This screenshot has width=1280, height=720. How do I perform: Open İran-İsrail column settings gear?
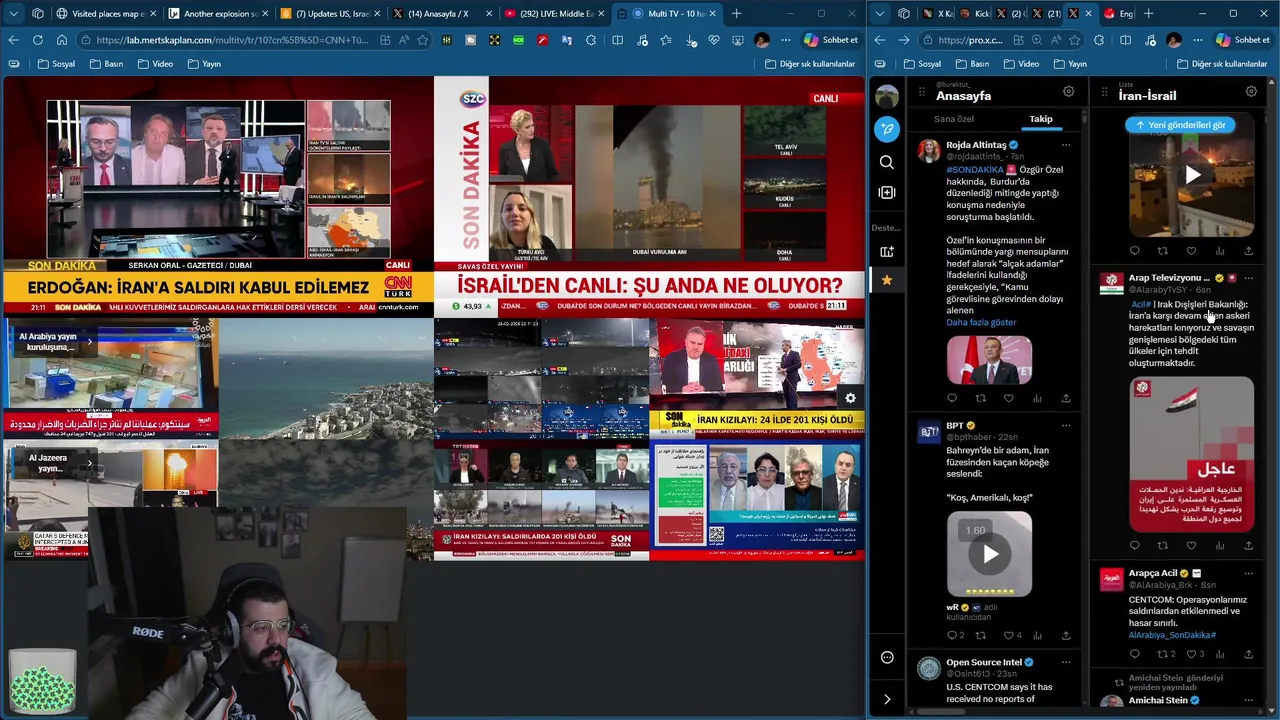coord(1251,91)
